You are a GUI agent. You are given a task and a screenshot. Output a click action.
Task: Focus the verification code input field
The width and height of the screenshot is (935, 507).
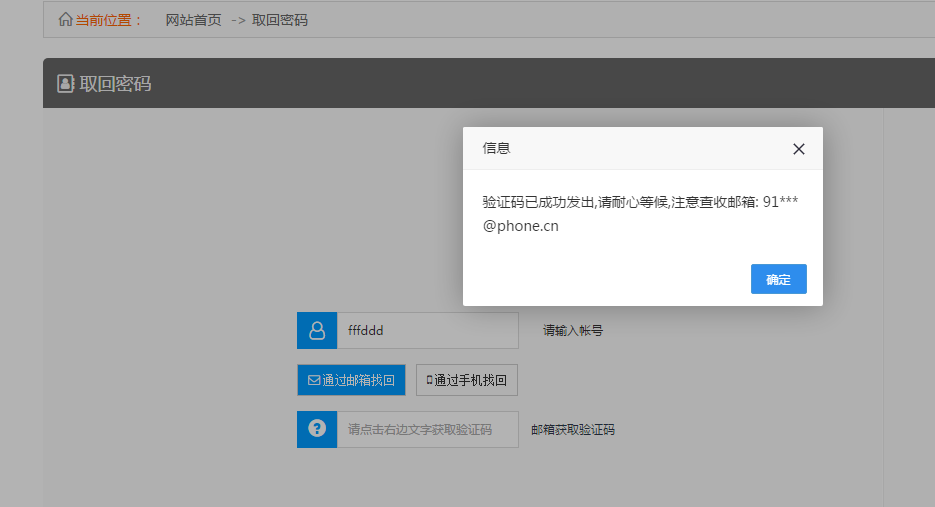click(x=427, y=429)
